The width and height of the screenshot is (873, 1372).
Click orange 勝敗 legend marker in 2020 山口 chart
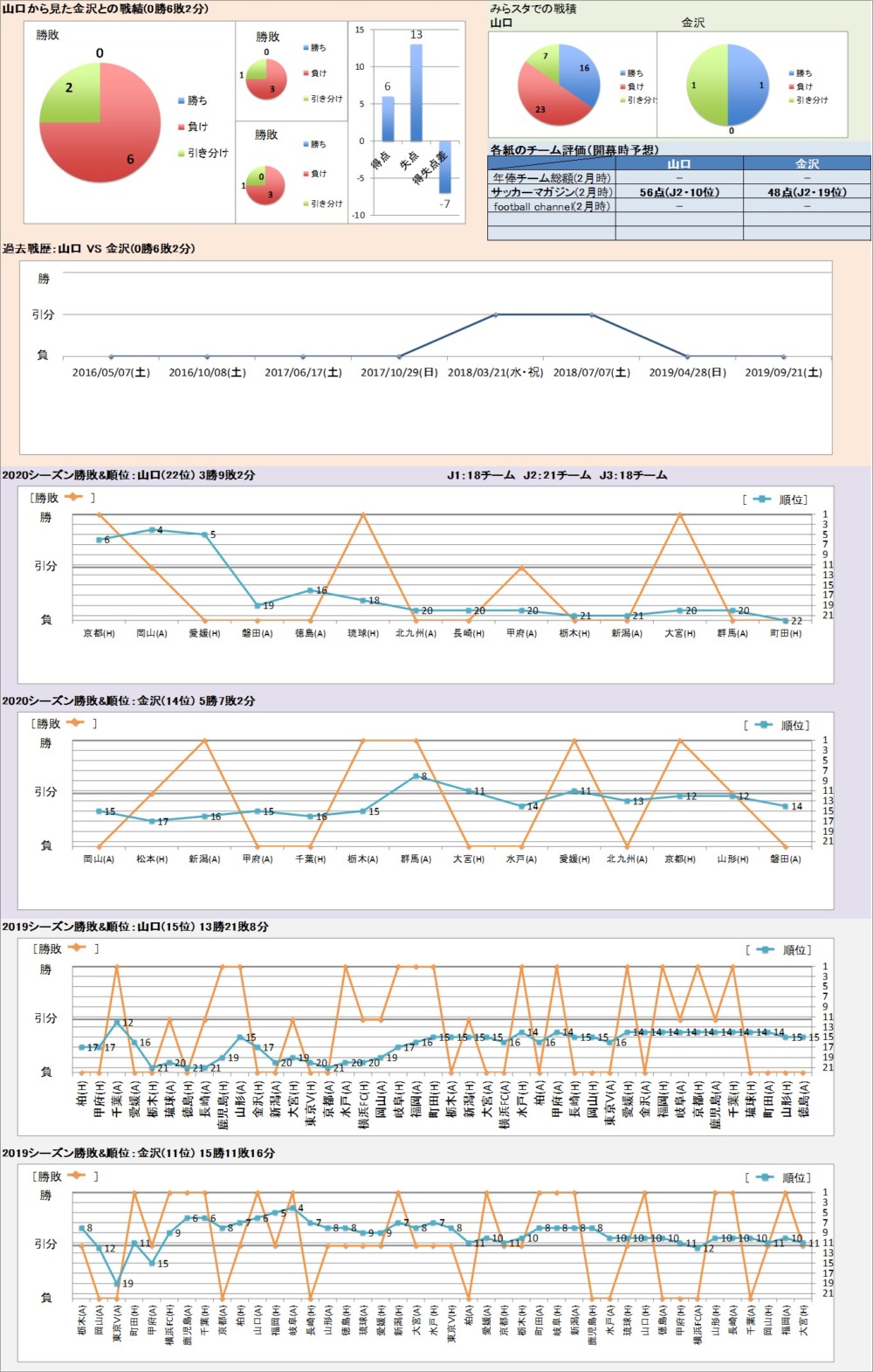coord(73,498)
